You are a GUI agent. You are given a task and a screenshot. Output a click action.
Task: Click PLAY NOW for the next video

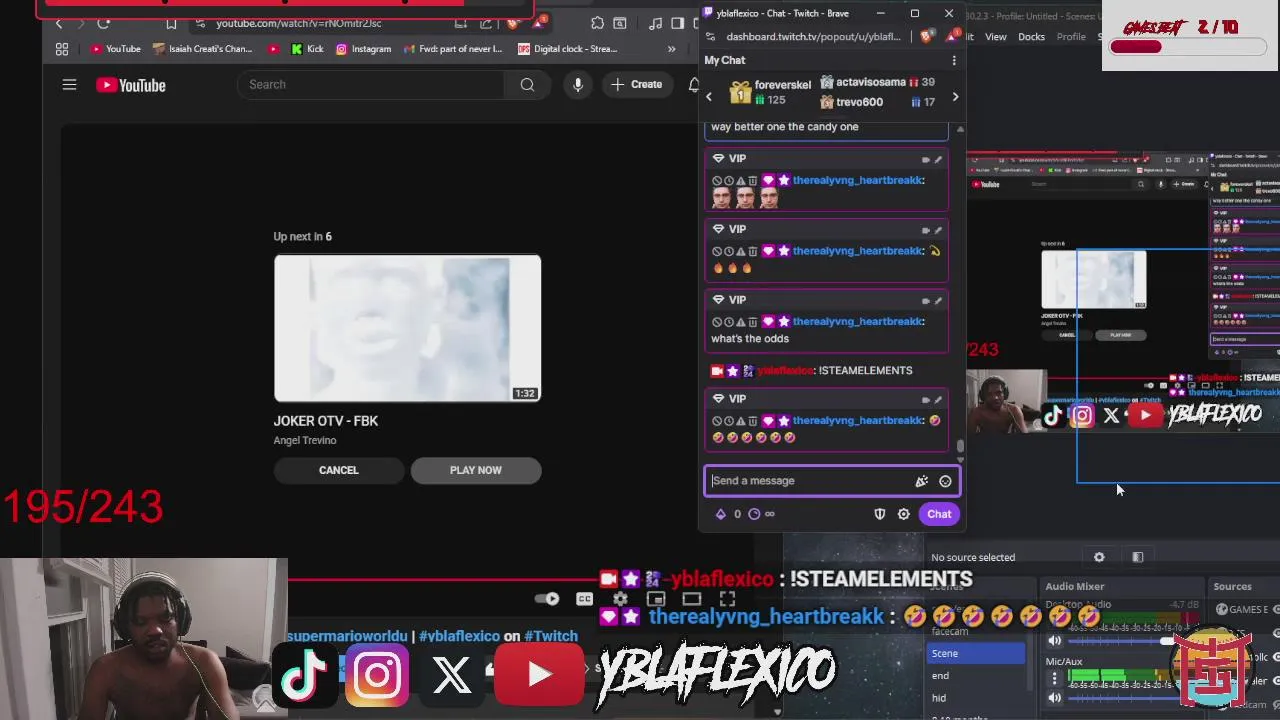coord(476,470)
